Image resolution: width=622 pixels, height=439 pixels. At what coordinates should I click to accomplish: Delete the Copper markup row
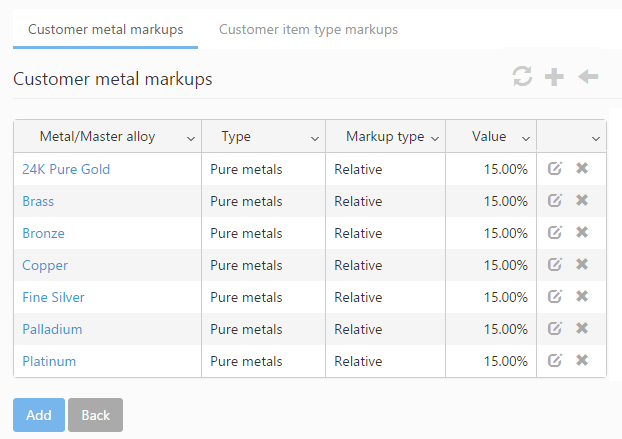coord(582,265)
